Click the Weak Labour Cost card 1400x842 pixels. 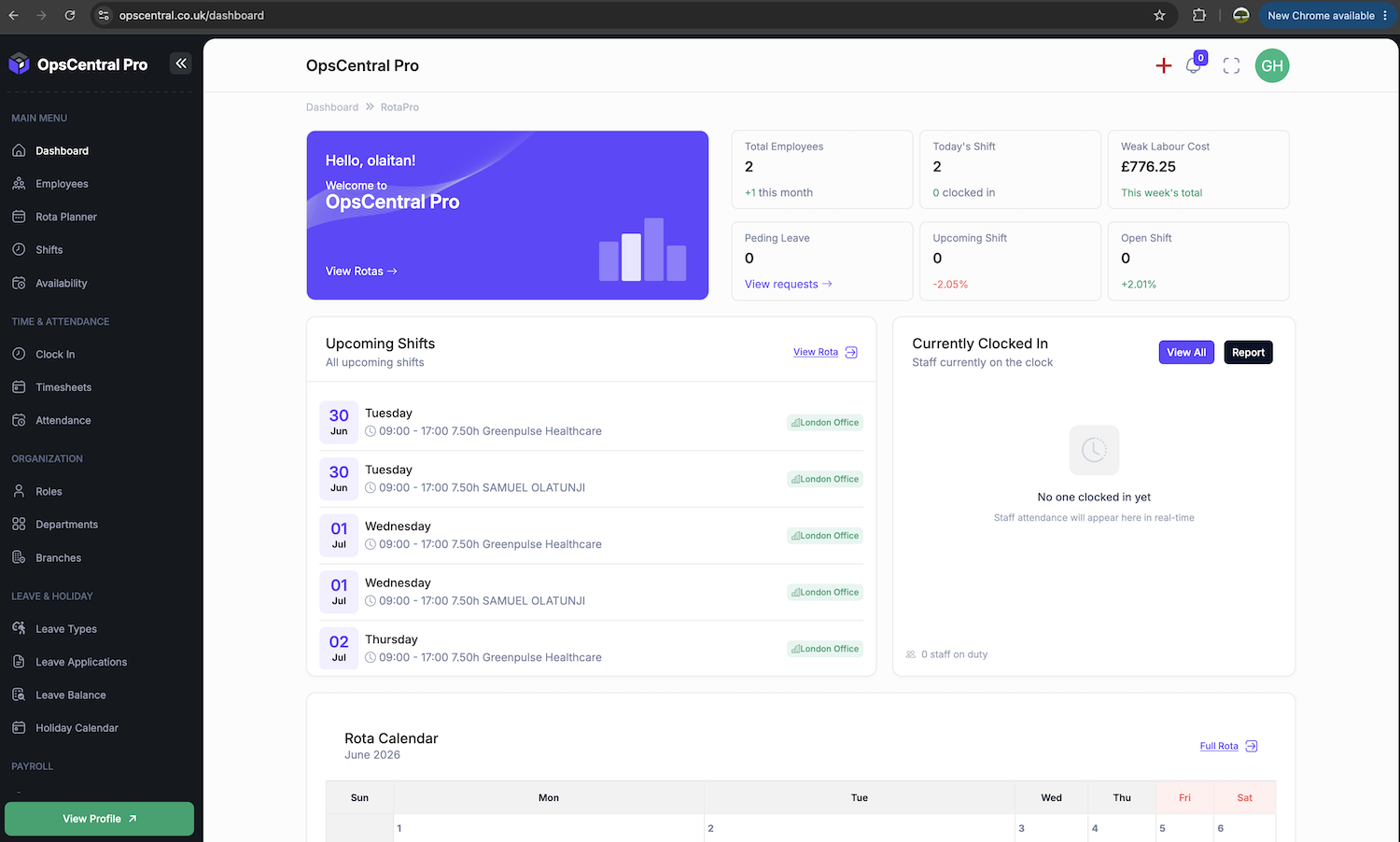point(1198,169)
